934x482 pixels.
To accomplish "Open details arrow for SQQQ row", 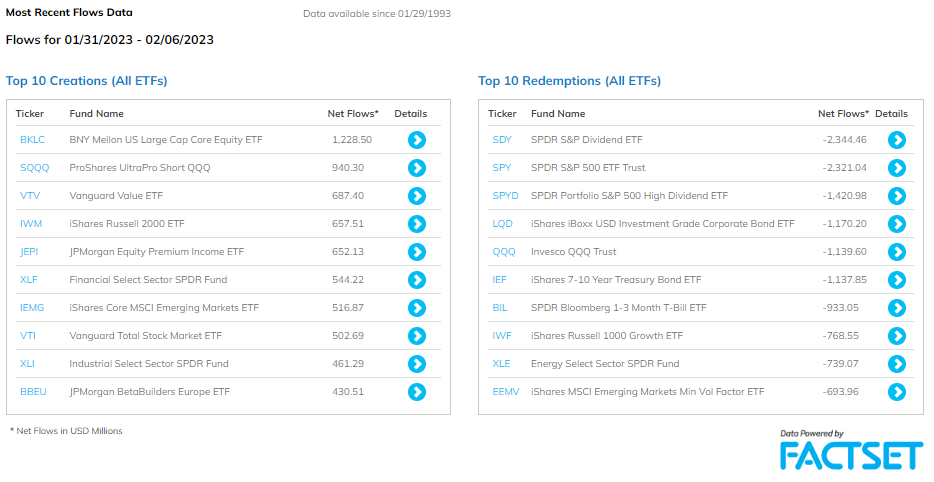I will [x=417, y=168].
